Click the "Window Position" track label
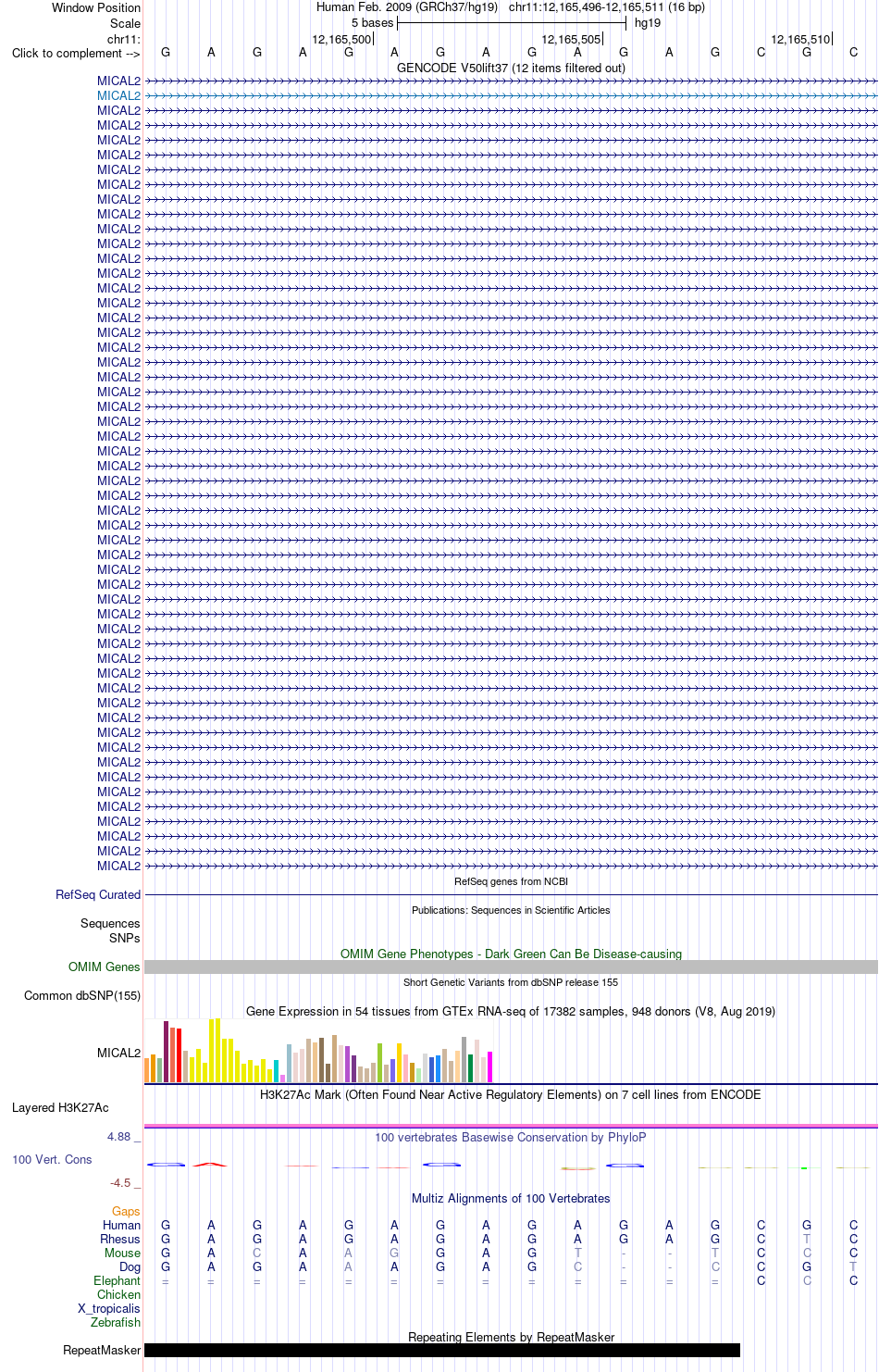Viewport: 879px width, 1372px height. [x=96, y=7]
